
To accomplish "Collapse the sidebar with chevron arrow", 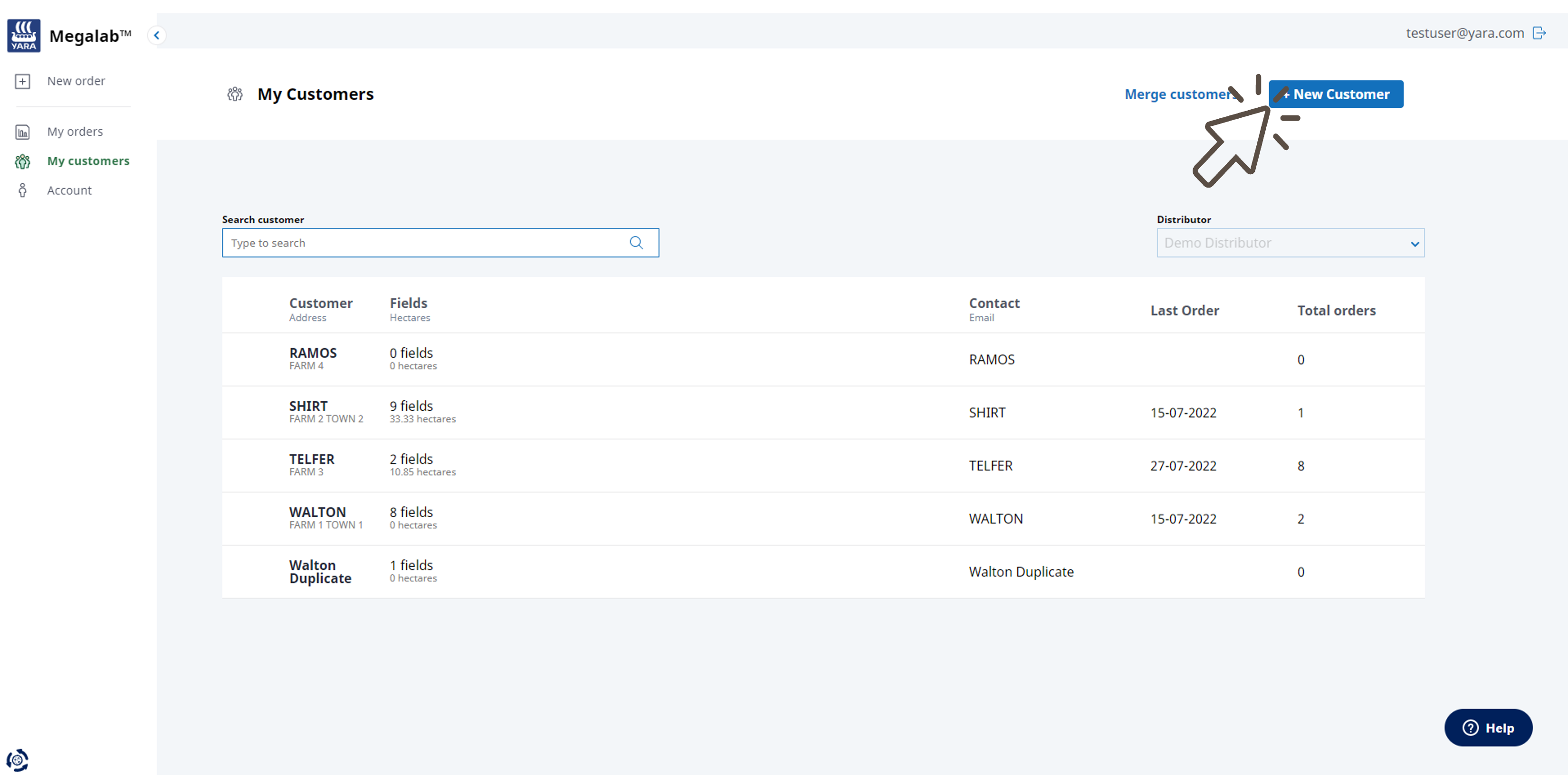I will click(x=156, y=35).
